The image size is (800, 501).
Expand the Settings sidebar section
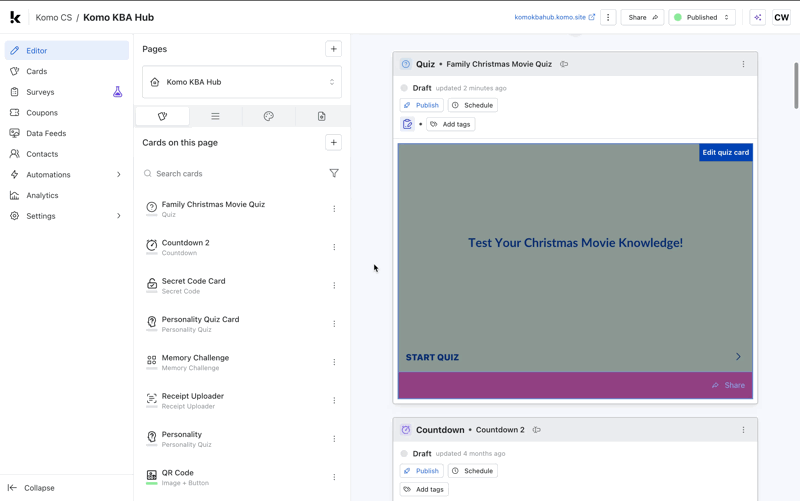pyautogui.click(x=118, y=216)
